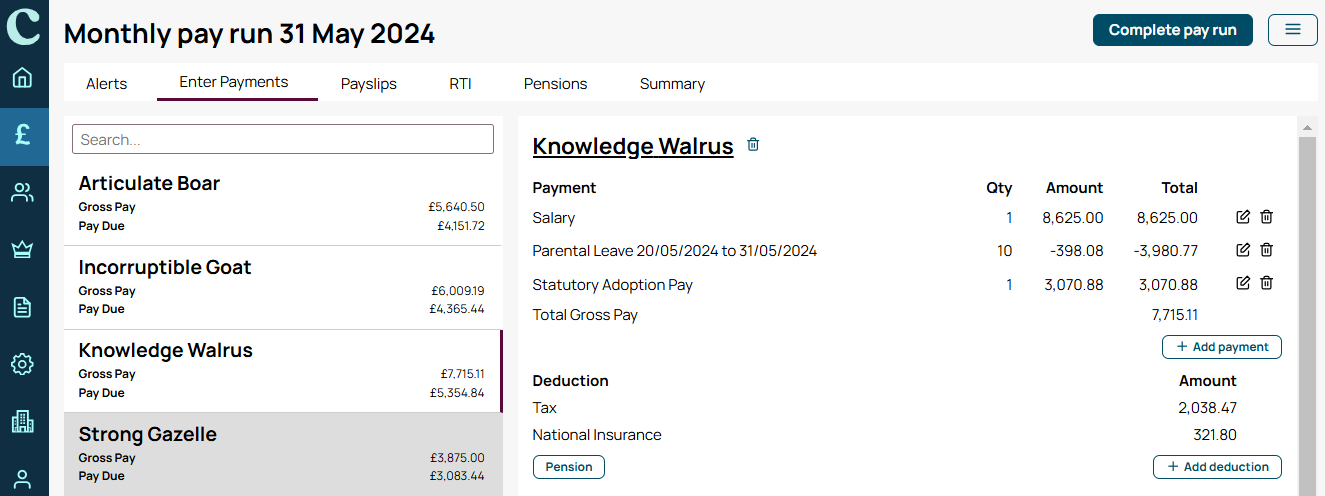Select the pound sign payroll icon
Viewport: 1325px width, 496px height.
click(22, 136)
